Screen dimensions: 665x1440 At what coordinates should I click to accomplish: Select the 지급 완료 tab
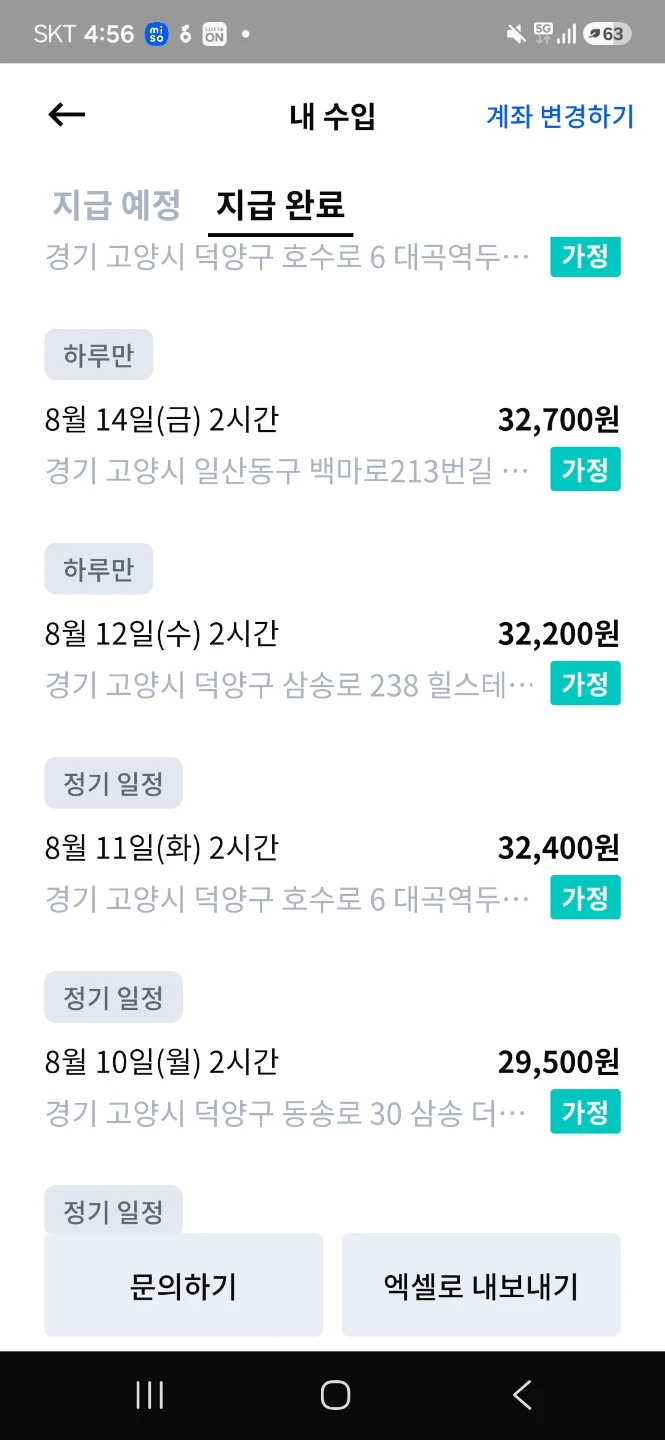click(281, 204)
